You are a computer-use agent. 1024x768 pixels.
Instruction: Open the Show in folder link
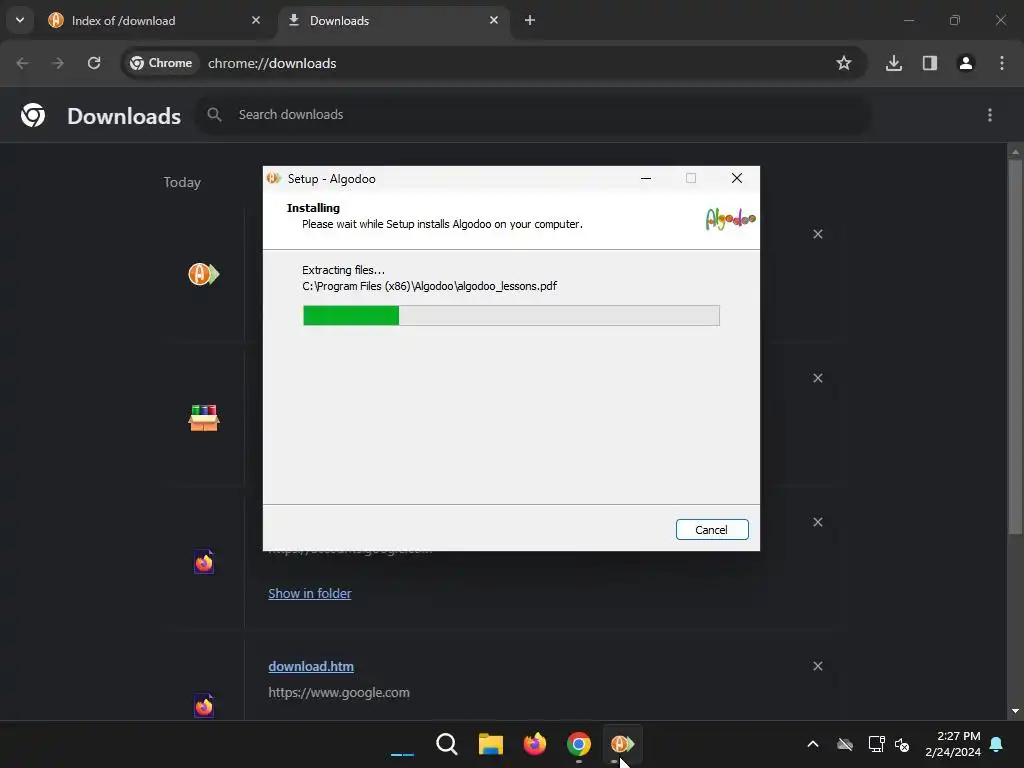click(x=310, y=593)
